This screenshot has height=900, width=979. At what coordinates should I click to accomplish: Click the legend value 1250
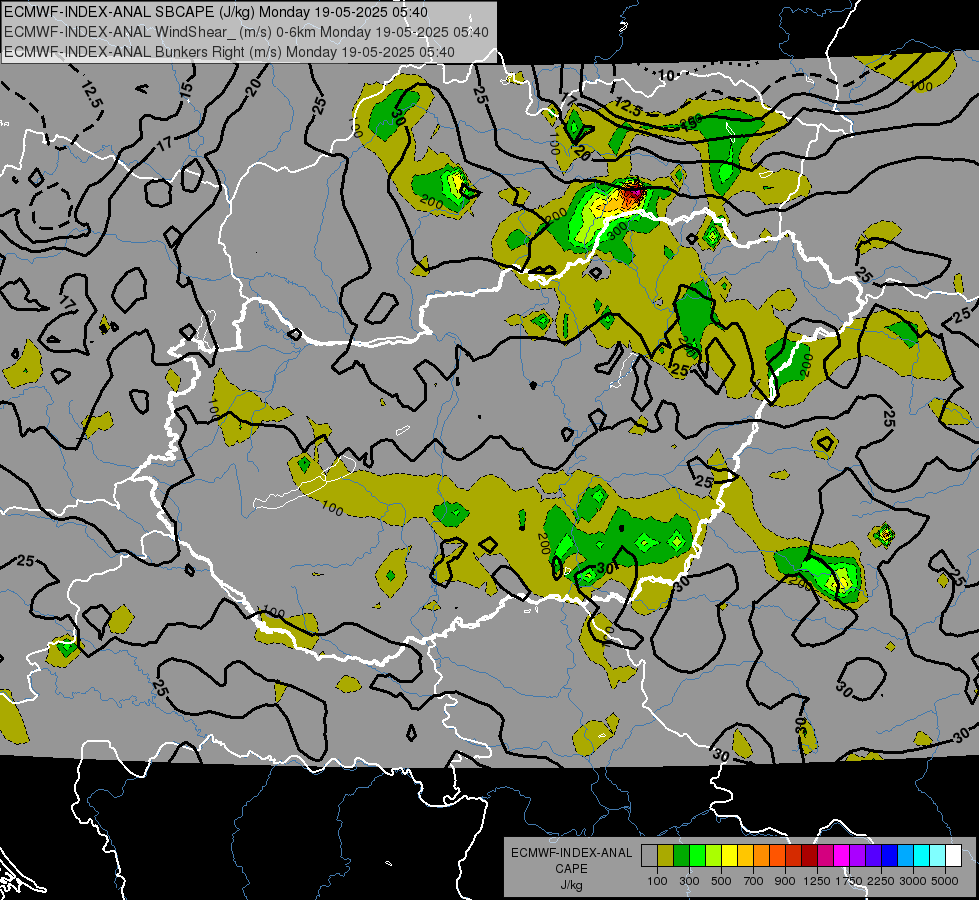pos(817,881)
